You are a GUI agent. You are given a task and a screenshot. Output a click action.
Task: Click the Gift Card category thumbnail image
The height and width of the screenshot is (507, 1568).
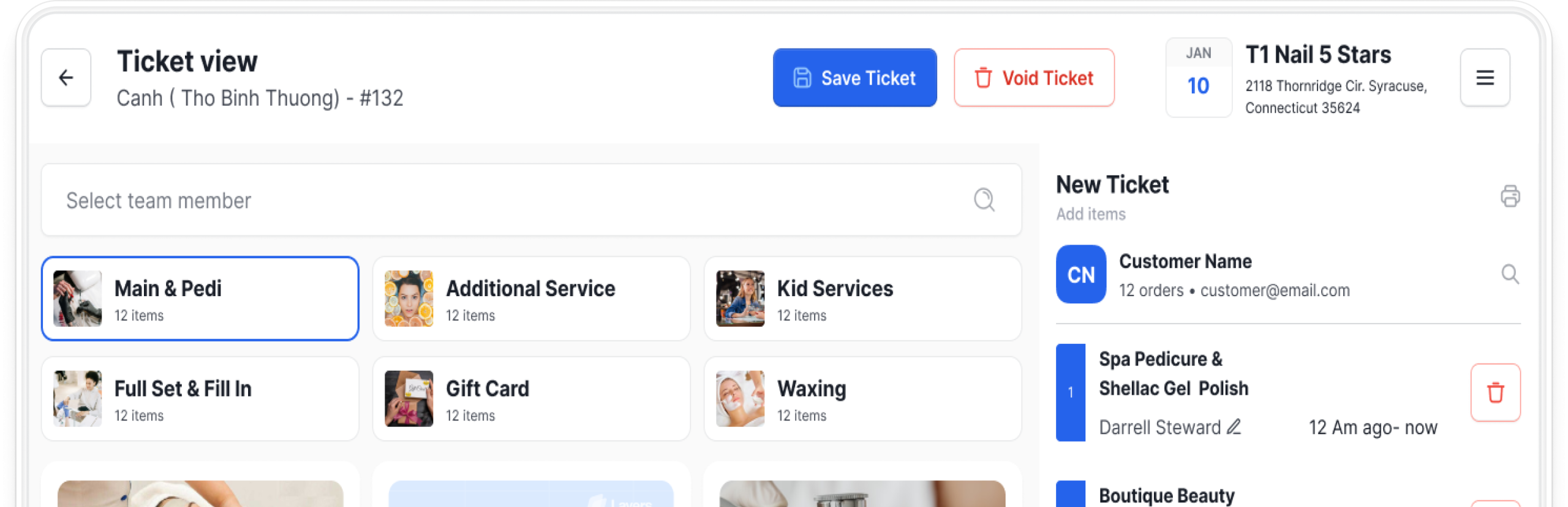(409, 398)
